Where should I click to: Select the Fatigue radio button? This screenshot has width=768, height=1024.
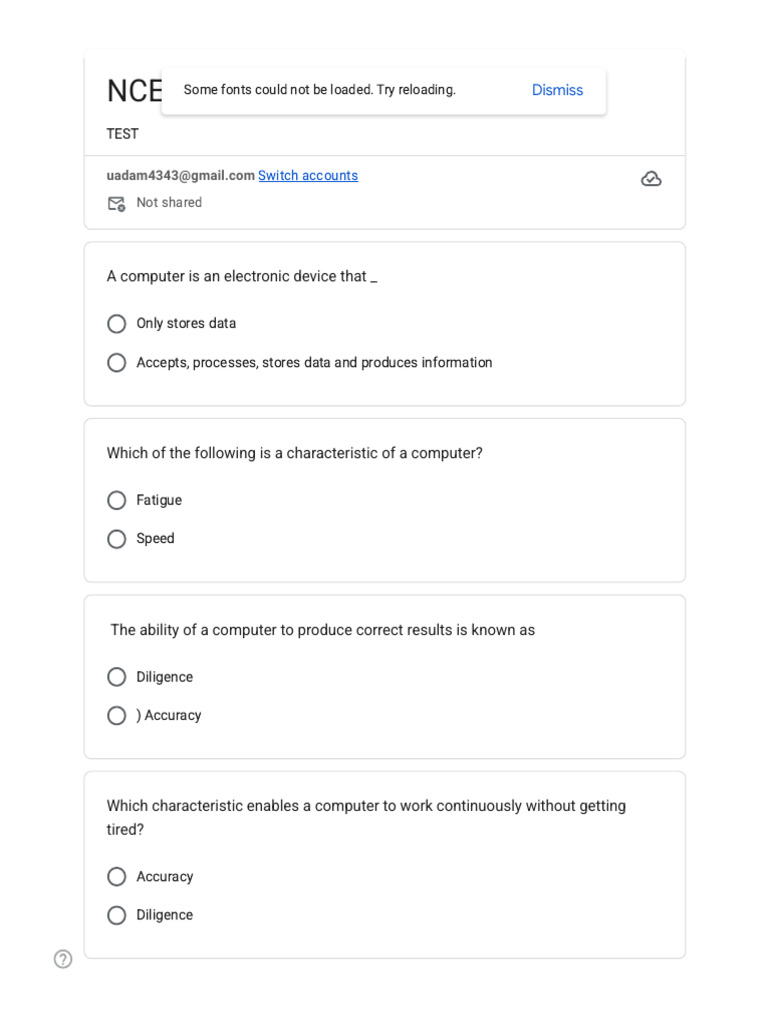click(x=117, y=500)
